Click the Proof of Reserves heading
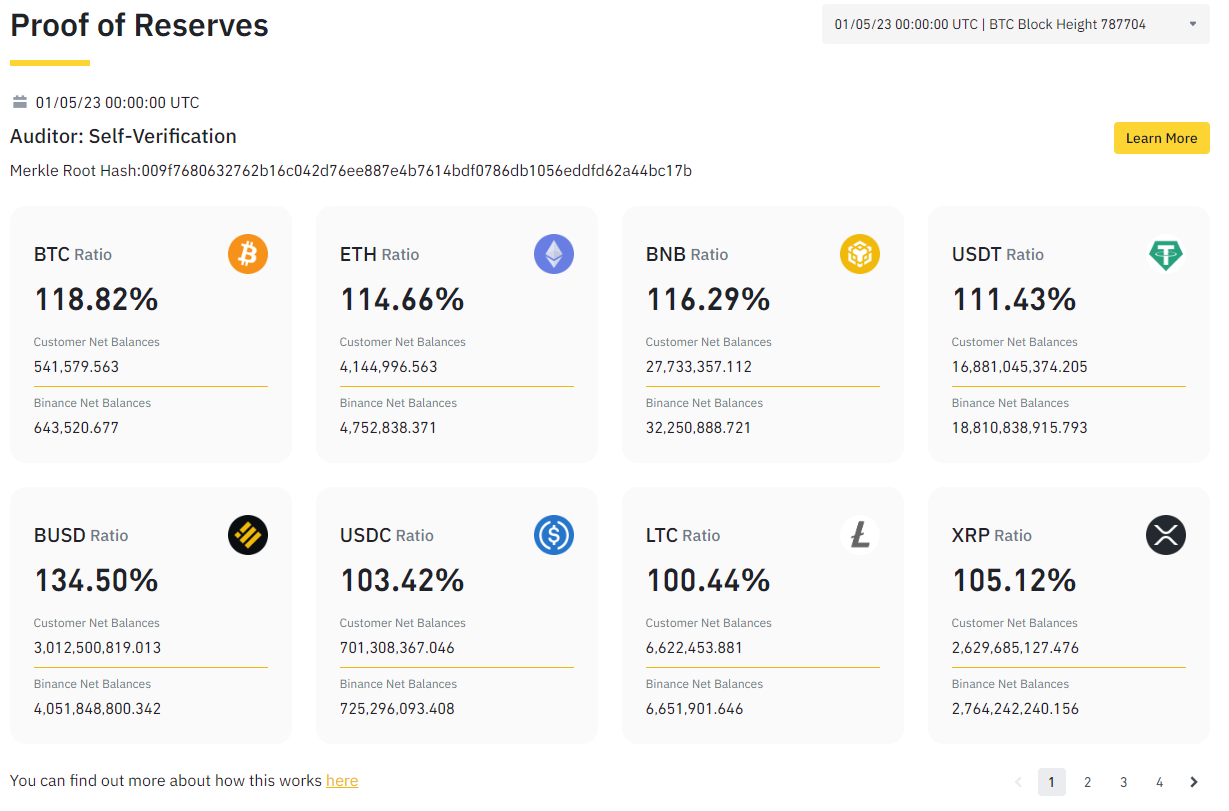Screen dimensions: 1229x811 [x=139, y=24]
